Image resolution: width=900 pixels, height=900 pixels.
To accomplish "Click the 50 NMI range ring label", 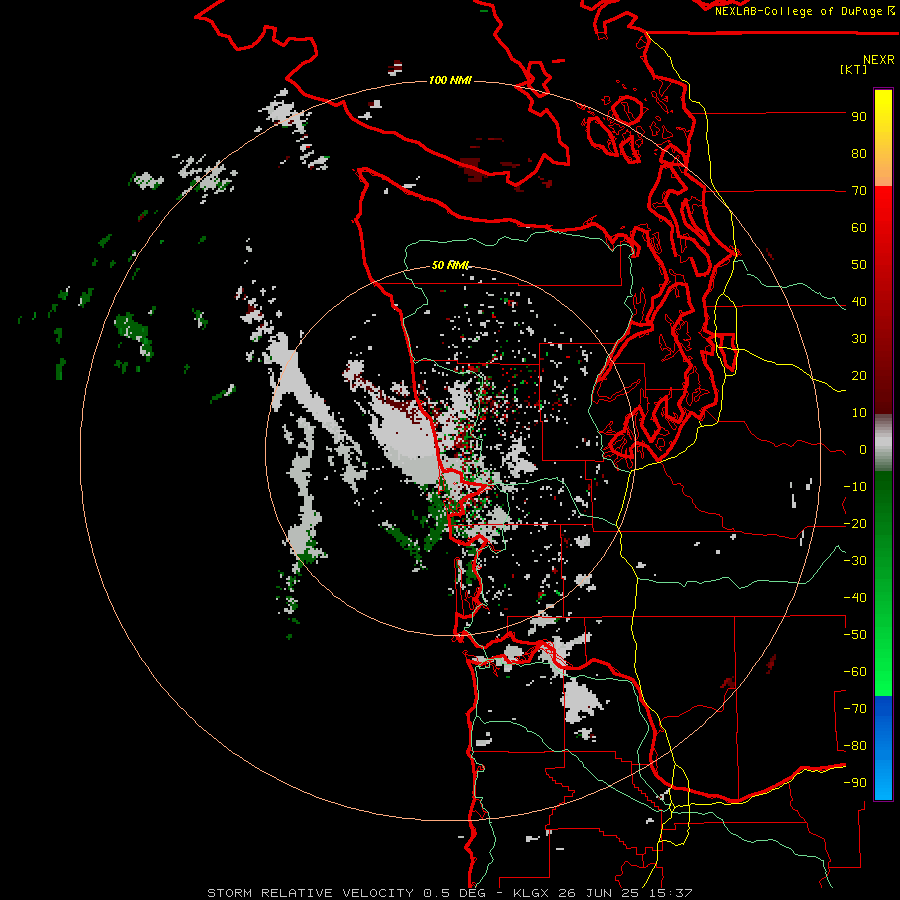I will [451, 265].
